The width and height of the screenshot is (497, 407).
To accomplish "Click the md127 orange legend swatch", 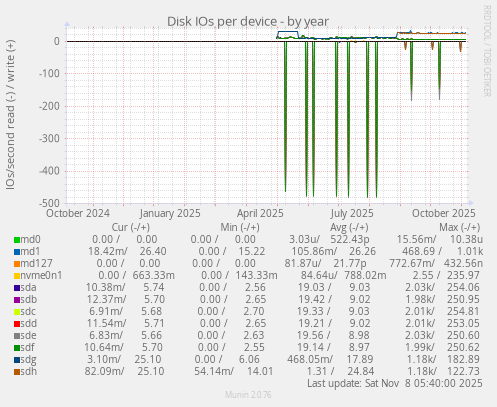I will 17,264.
